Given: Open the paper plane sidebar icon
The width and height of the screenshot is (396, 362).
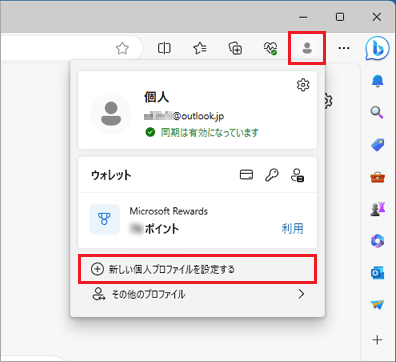Looking at the screenshot, I should pos(377,304).
